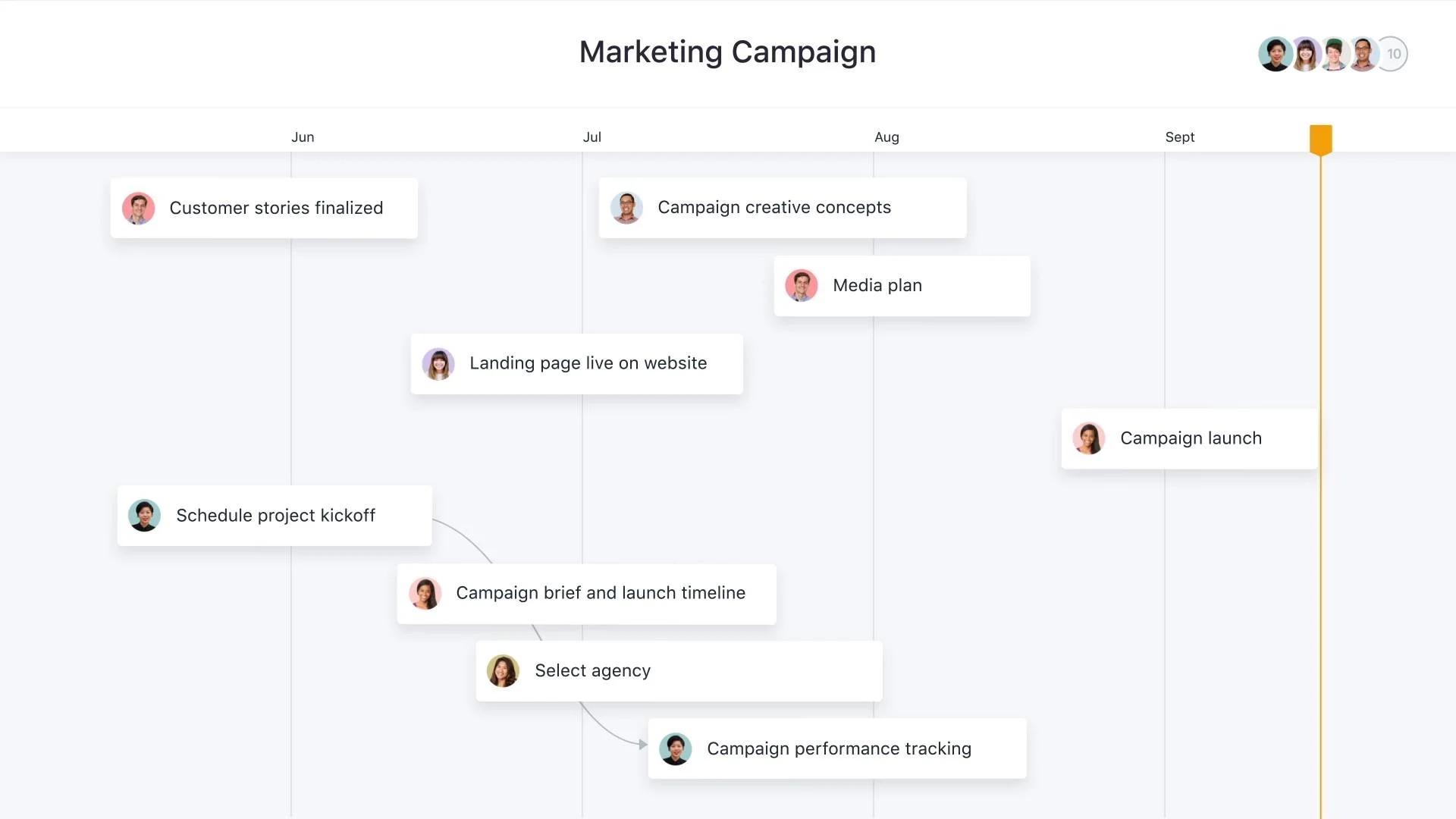Screen dimensions: 1456x819
Task: Click the yellow today marker at Sept
Action: click(1321, 138)
